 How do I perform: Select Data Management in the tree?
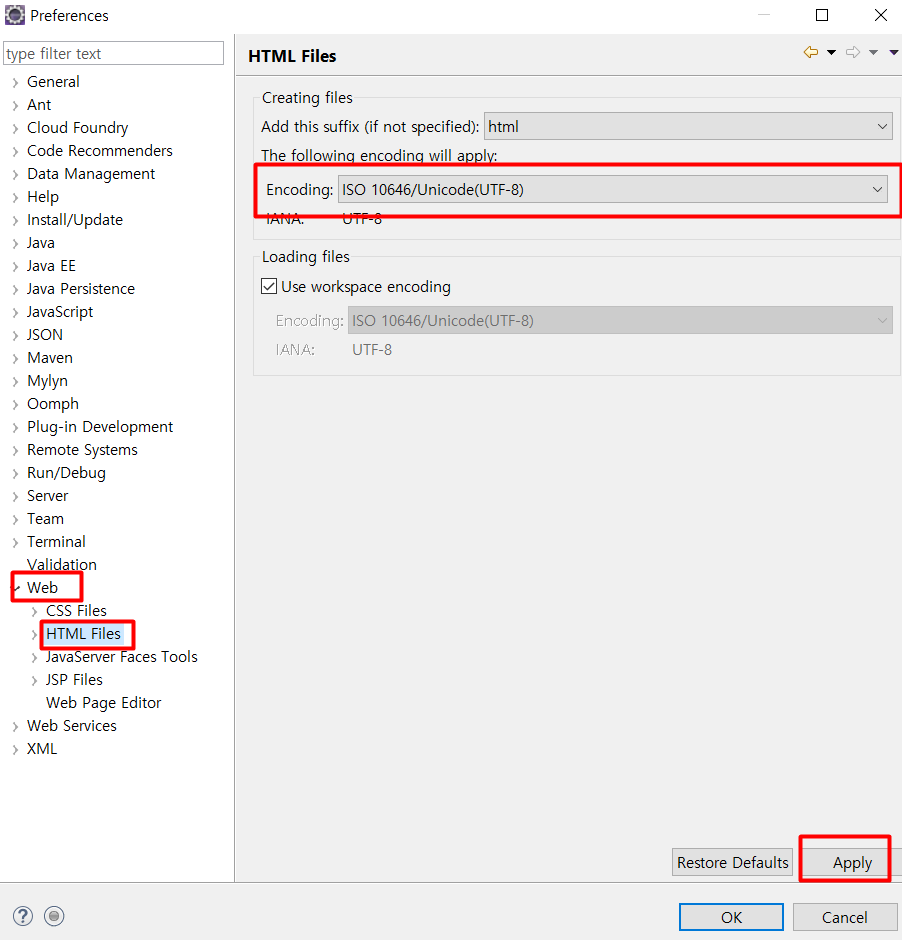click(x=91, y=174)
